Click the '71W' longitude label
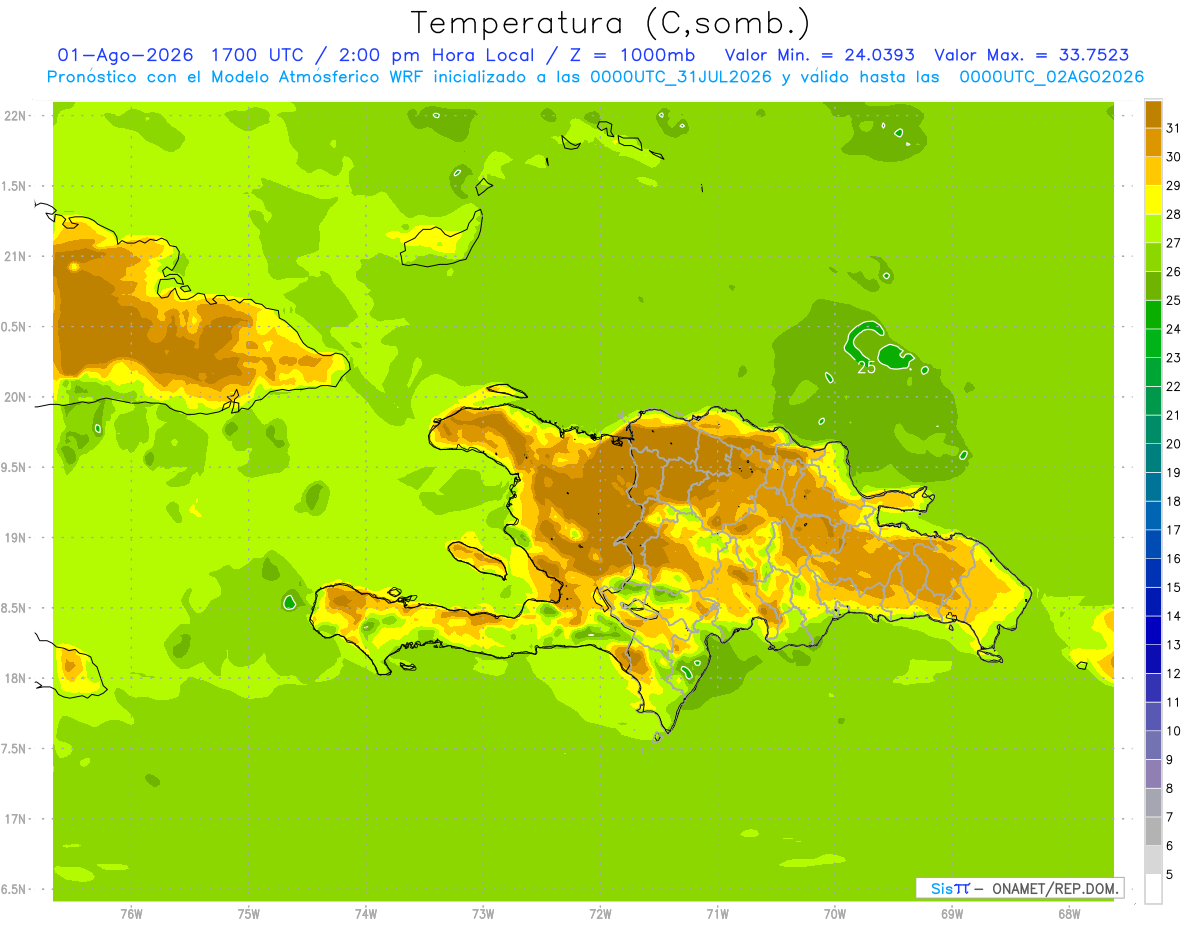Image resolution: width=1200 pixels, height=927 pixels. [x=717, y=913]
